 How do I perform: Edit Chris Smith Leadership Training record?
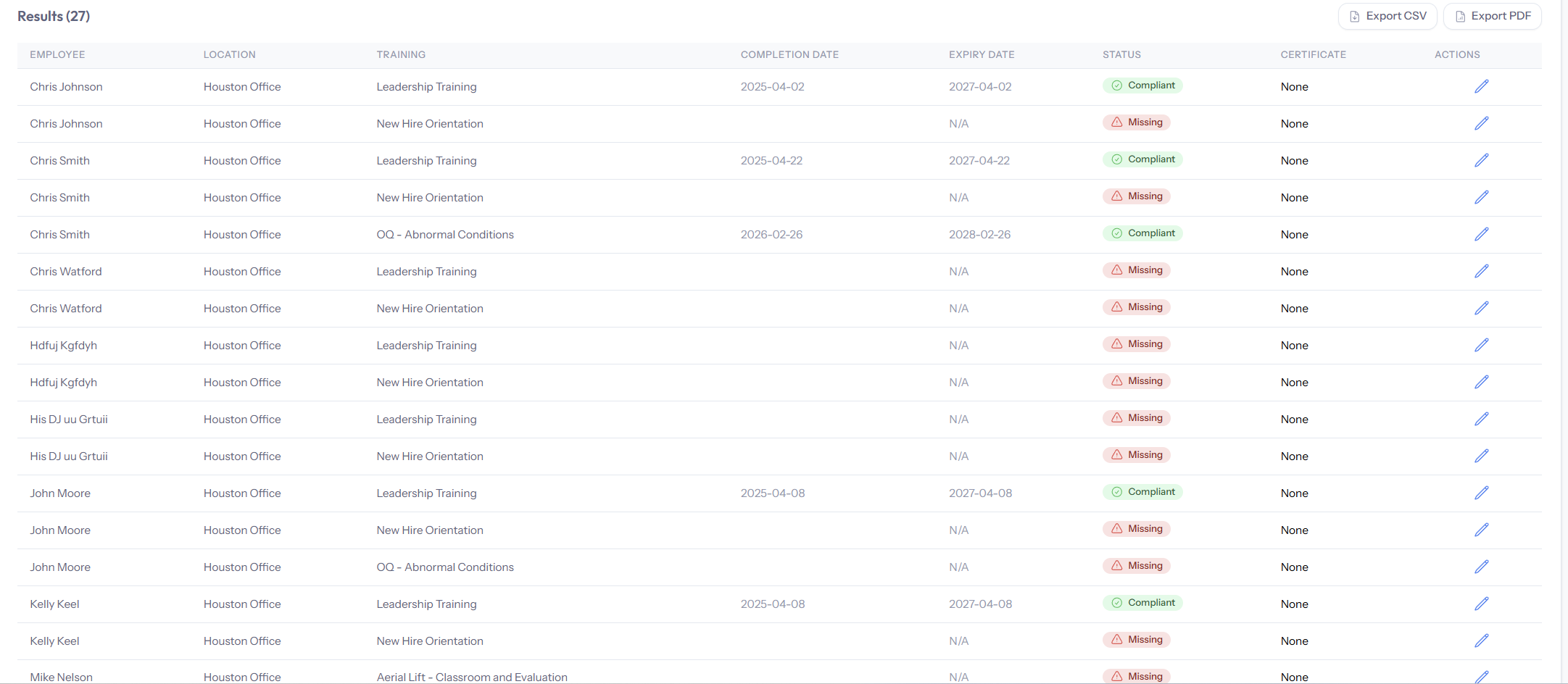click(1481, 160)
